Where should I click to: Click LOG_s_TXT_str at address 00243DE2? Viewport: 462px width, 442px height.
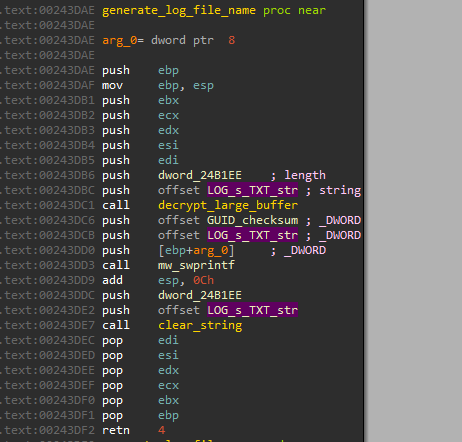pos(252,310)
